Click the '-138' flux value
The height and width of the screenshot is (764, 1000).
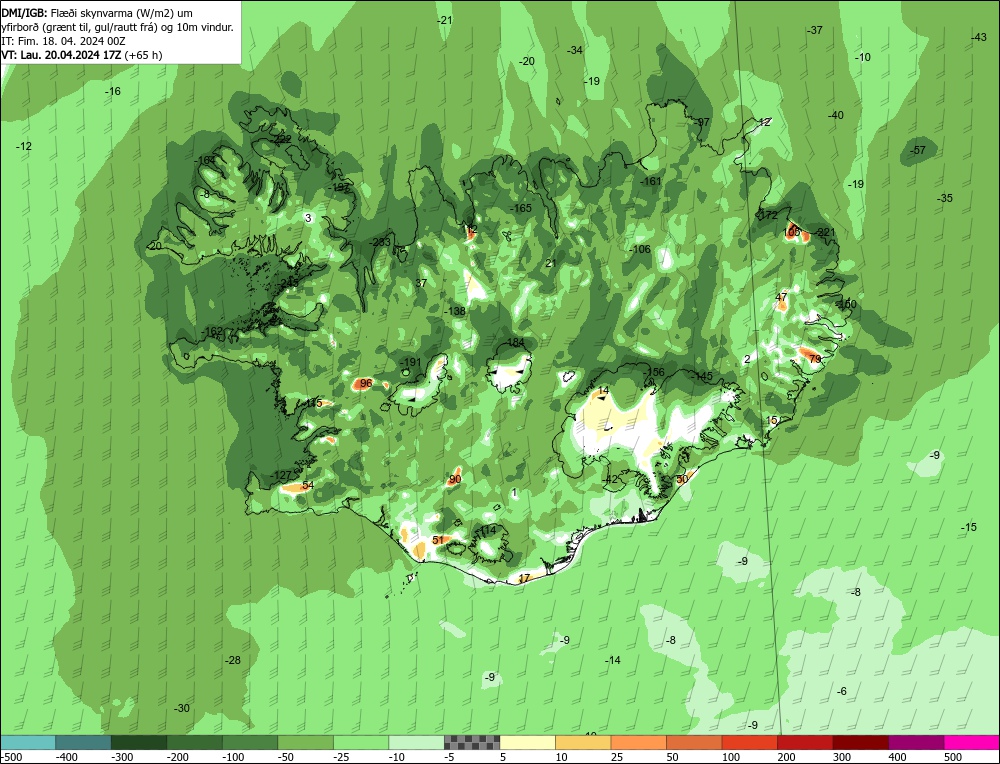[x=455, y=311]
